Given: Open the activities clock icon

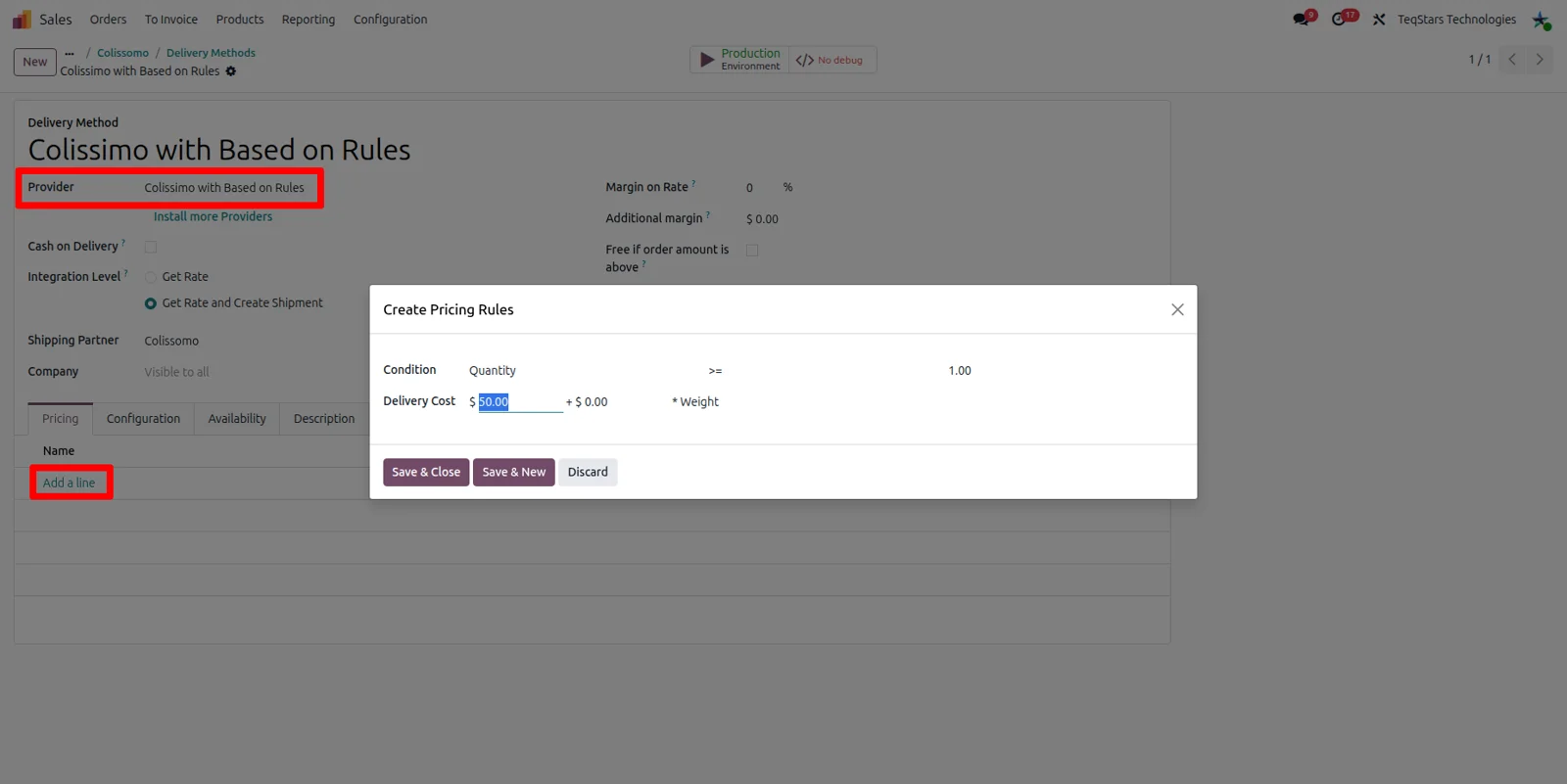Looking at the screenshot, I should coord(1339,20).
